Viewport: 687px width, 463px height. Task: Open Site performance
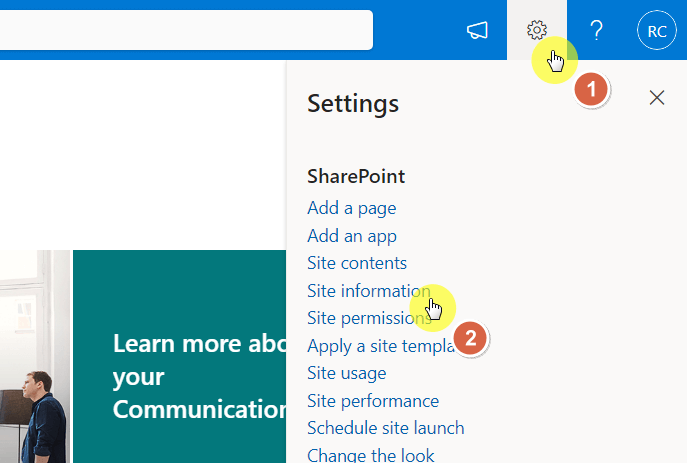pyautogui.click(x=373, y=401)
